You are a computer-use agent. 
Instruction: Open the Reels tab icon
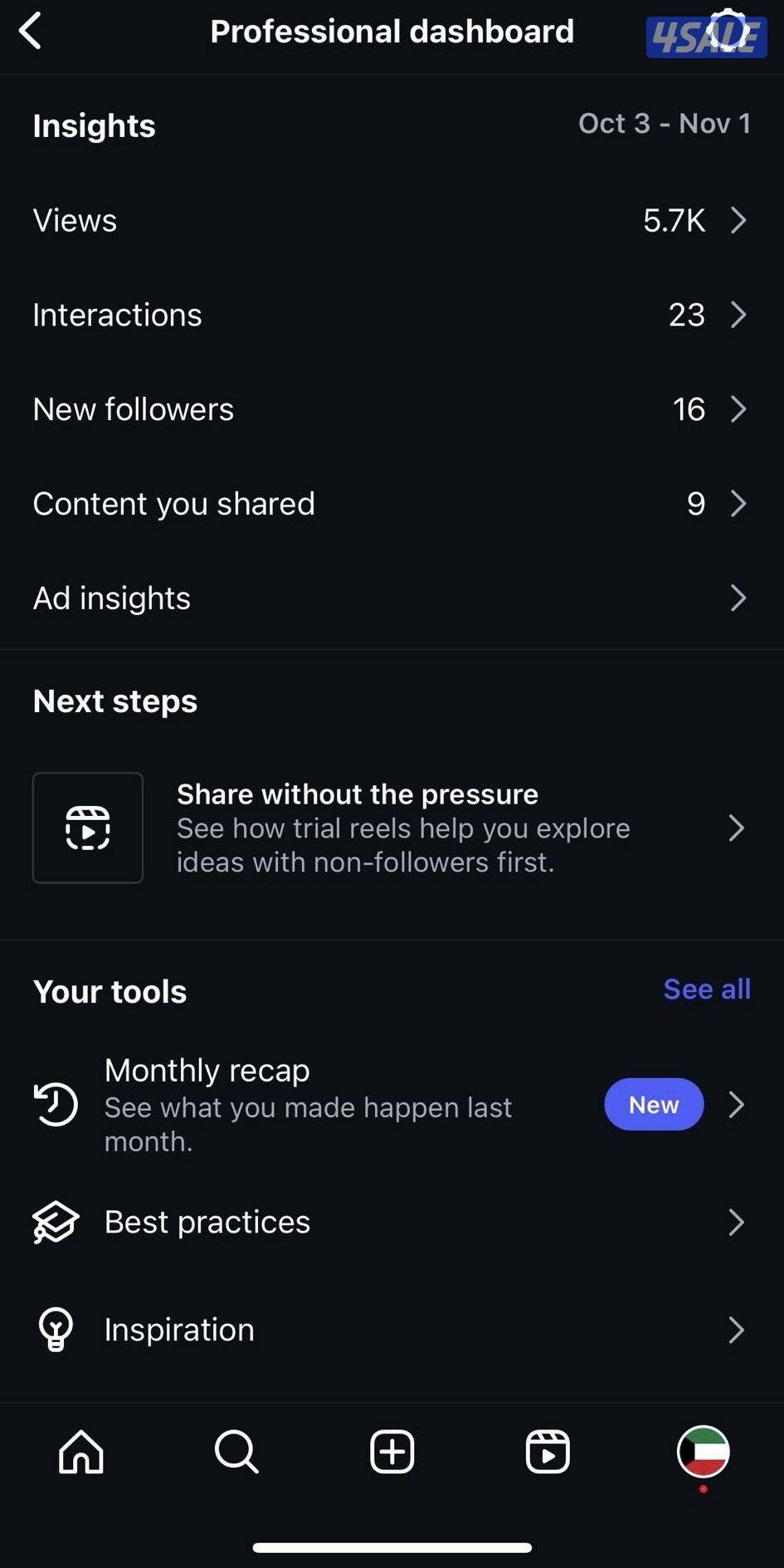(548, 1452)
